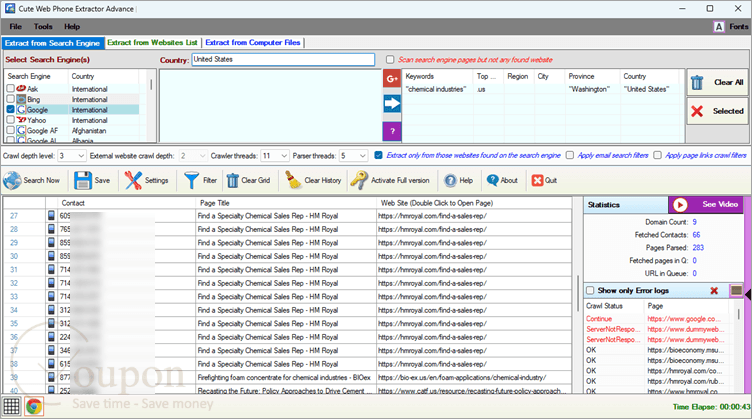
Task: Click the Clear All trash bin icon
Action: click(x=697, y=82)
